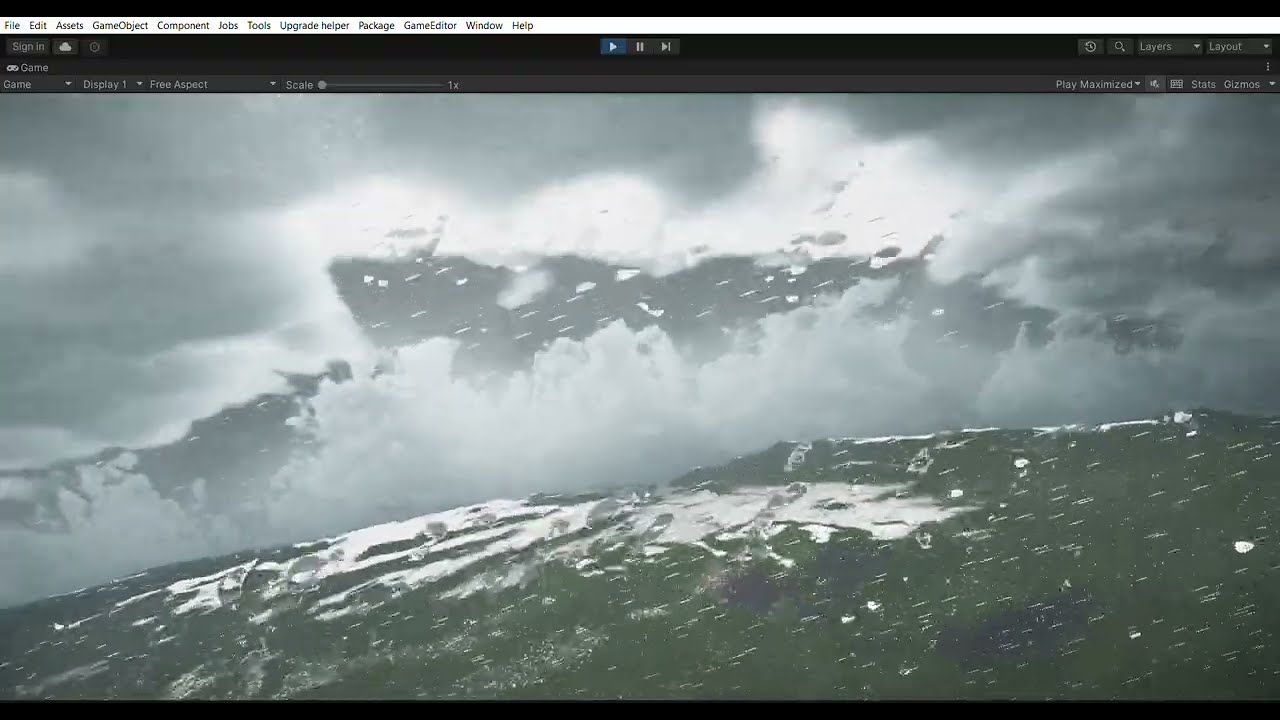Open Unity cloud services icon
The width and height of the screenshot is (1280, 720).
pos(66,47)
